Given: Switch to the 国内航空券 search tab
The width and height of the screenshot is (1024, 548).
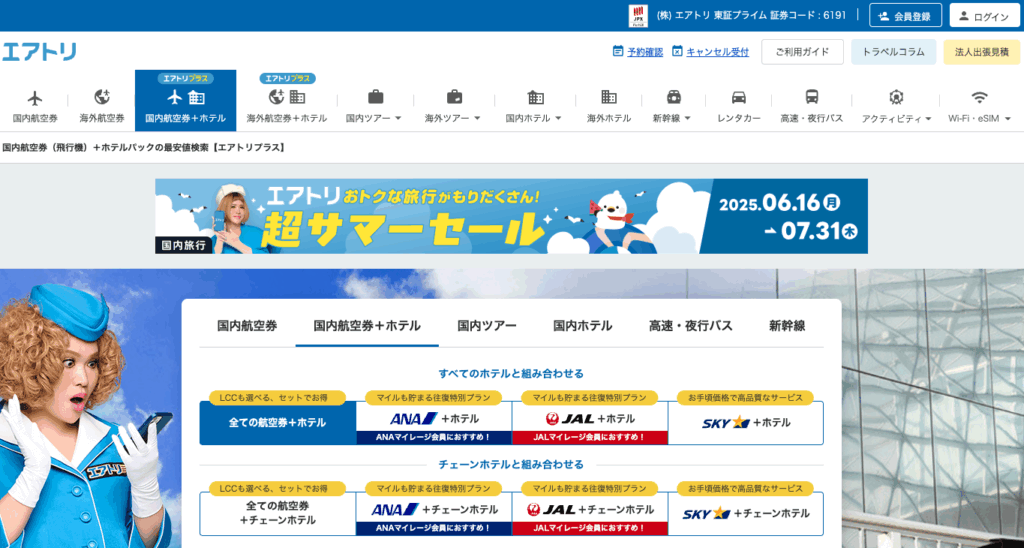Looking at the screenshot, I should (x=247, y=325).
